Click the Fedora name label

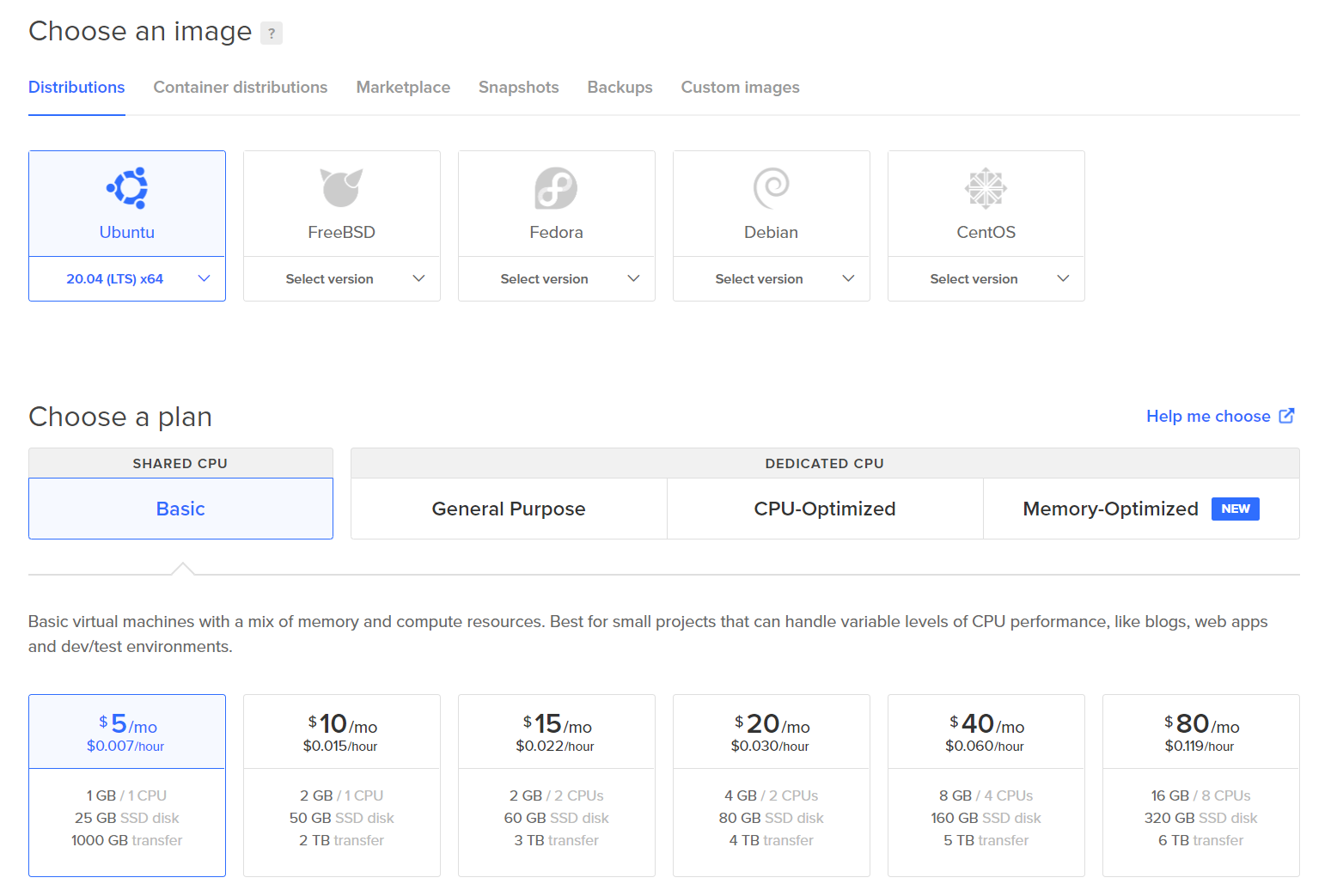tap(556, 233)
